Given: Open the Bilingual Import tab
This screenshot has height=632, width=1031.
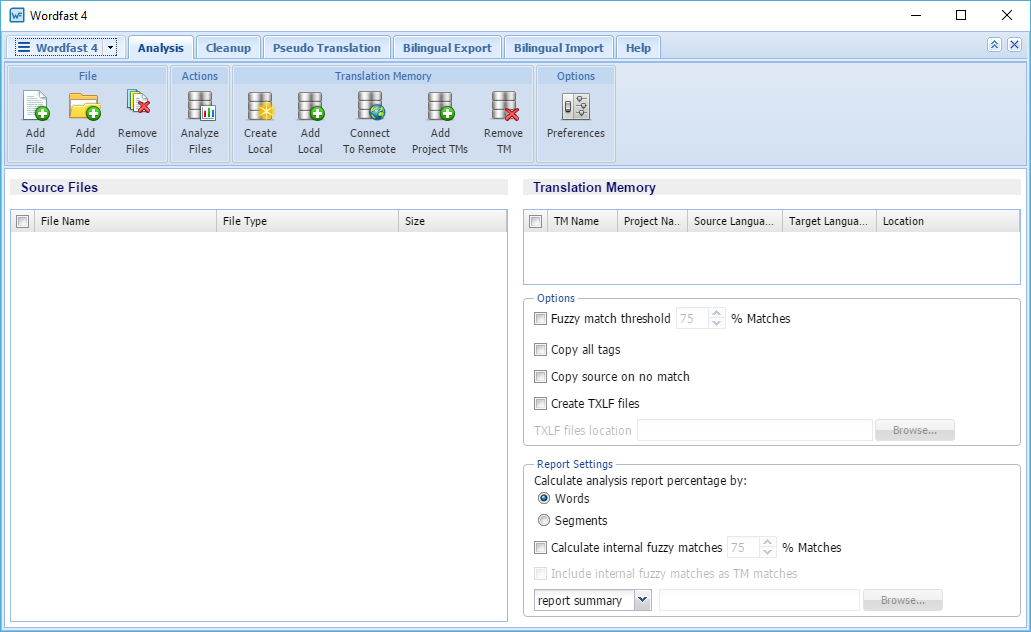Looking at the screenshot, I should (559, 48).
